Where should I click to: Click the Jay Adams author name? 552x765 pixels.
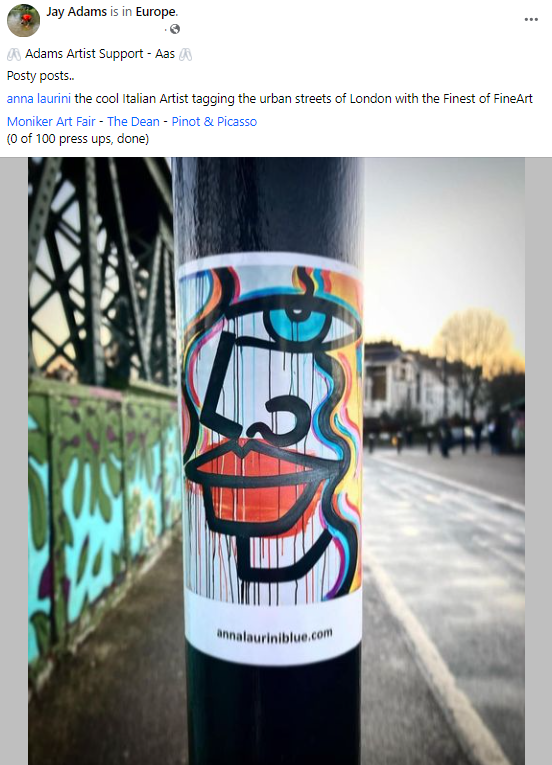point(76,12)
